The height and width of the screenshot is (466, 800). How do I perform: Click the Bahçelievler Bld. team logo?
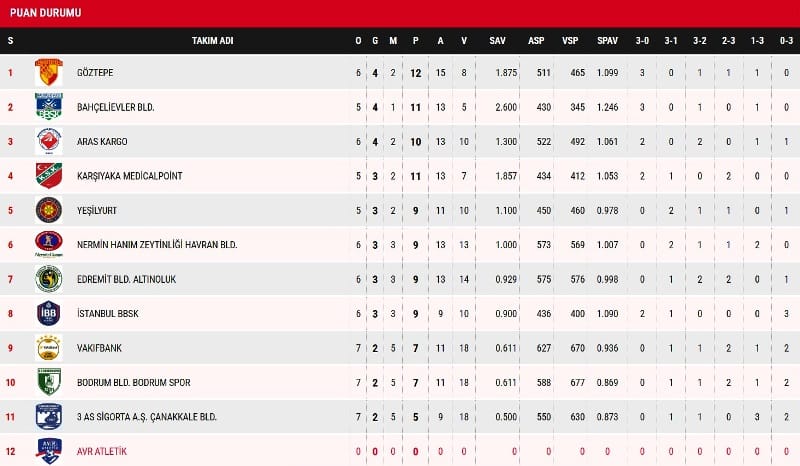click(x=48, y=106)
